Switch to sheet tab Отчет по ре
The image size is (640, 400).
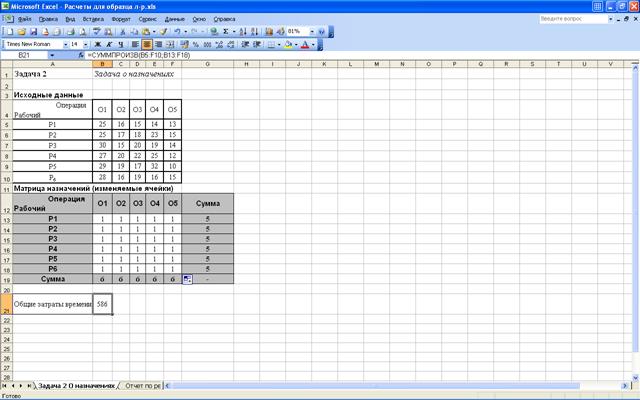click(142, 386)
